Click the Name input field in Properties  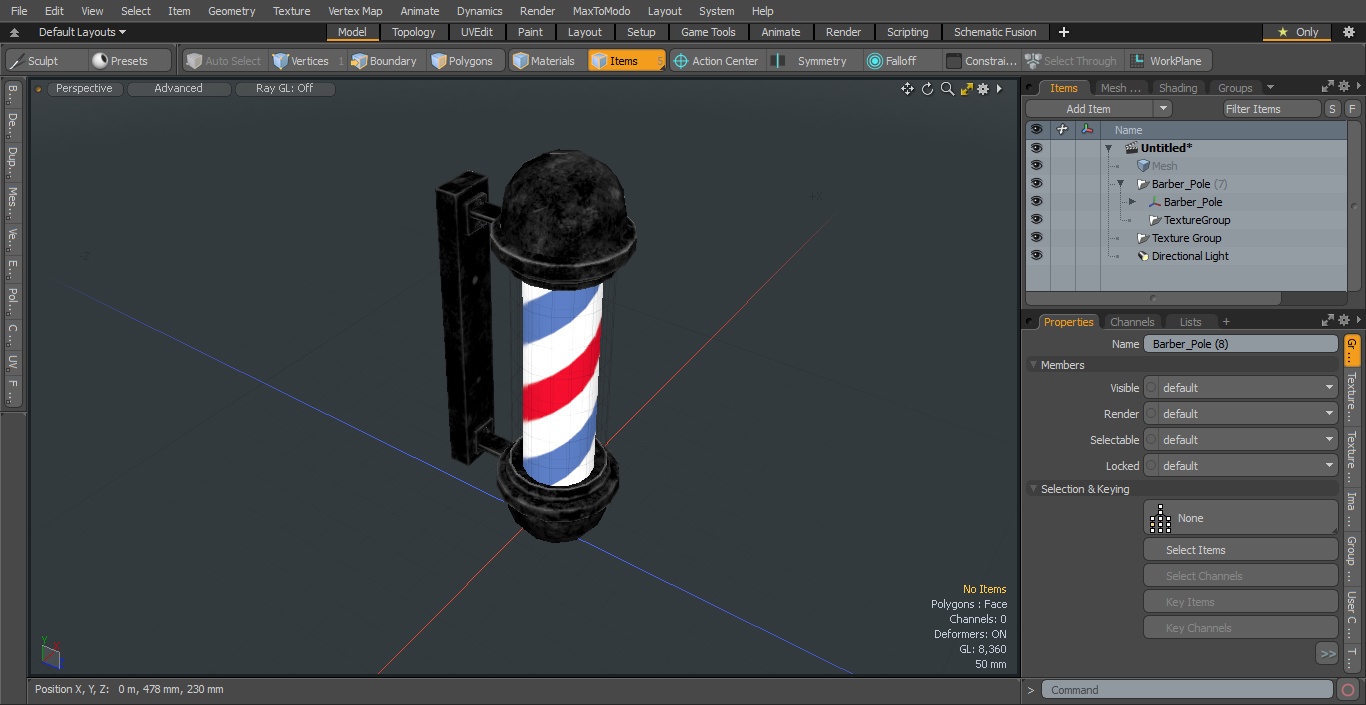[x=1240, y=344]
